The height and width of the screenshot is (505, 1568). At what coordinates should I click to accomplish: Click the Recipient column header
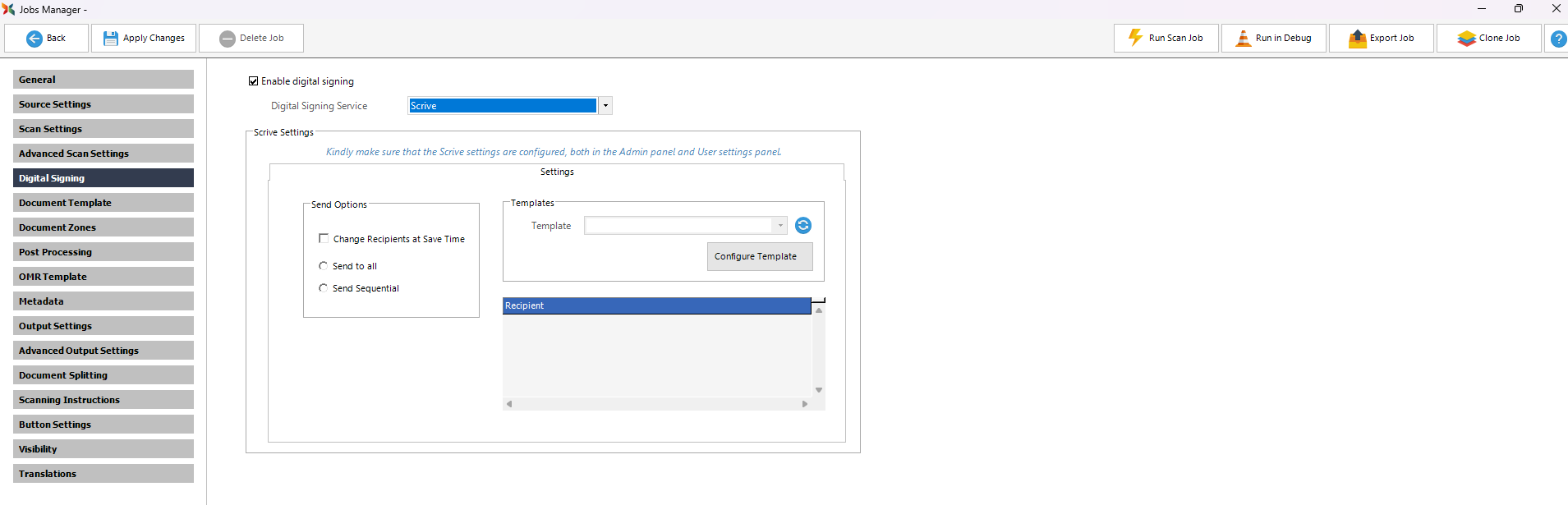click(x=656, y=305)
